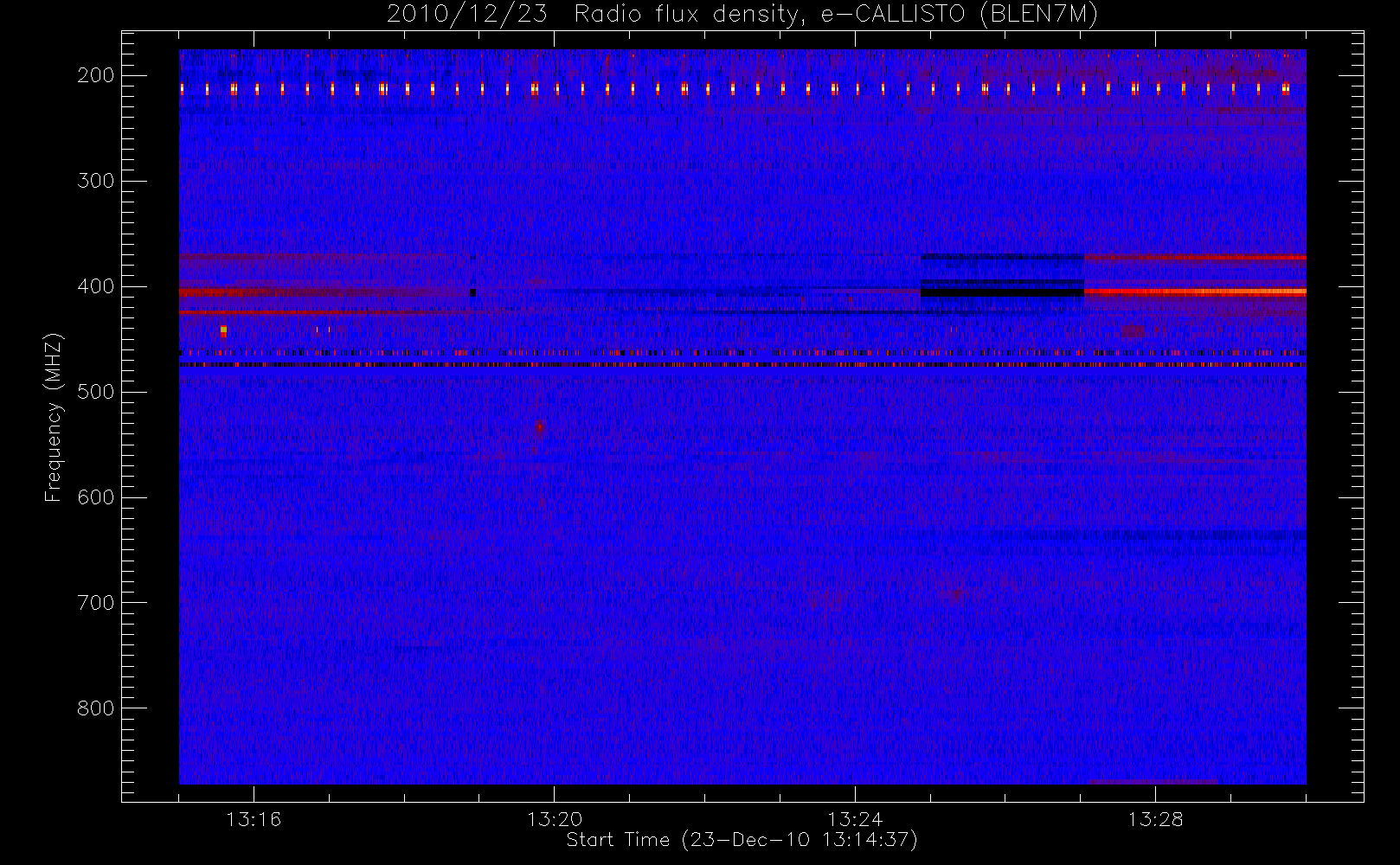The image size is (1400, 865).
Task: Click the "Frequency (MHZ)" axis label
Action: 54,417
